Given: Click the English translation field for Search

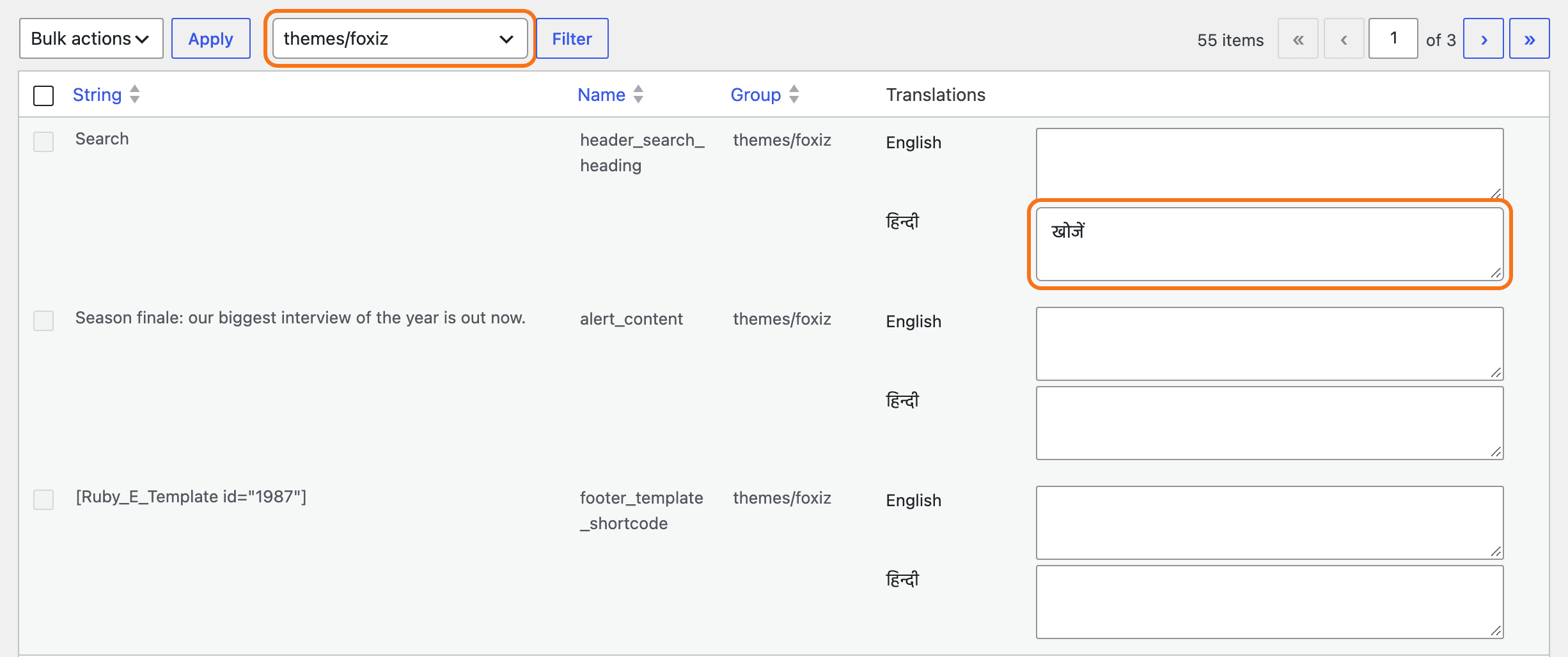Looking at the screenshot, I should point(1269,164).
